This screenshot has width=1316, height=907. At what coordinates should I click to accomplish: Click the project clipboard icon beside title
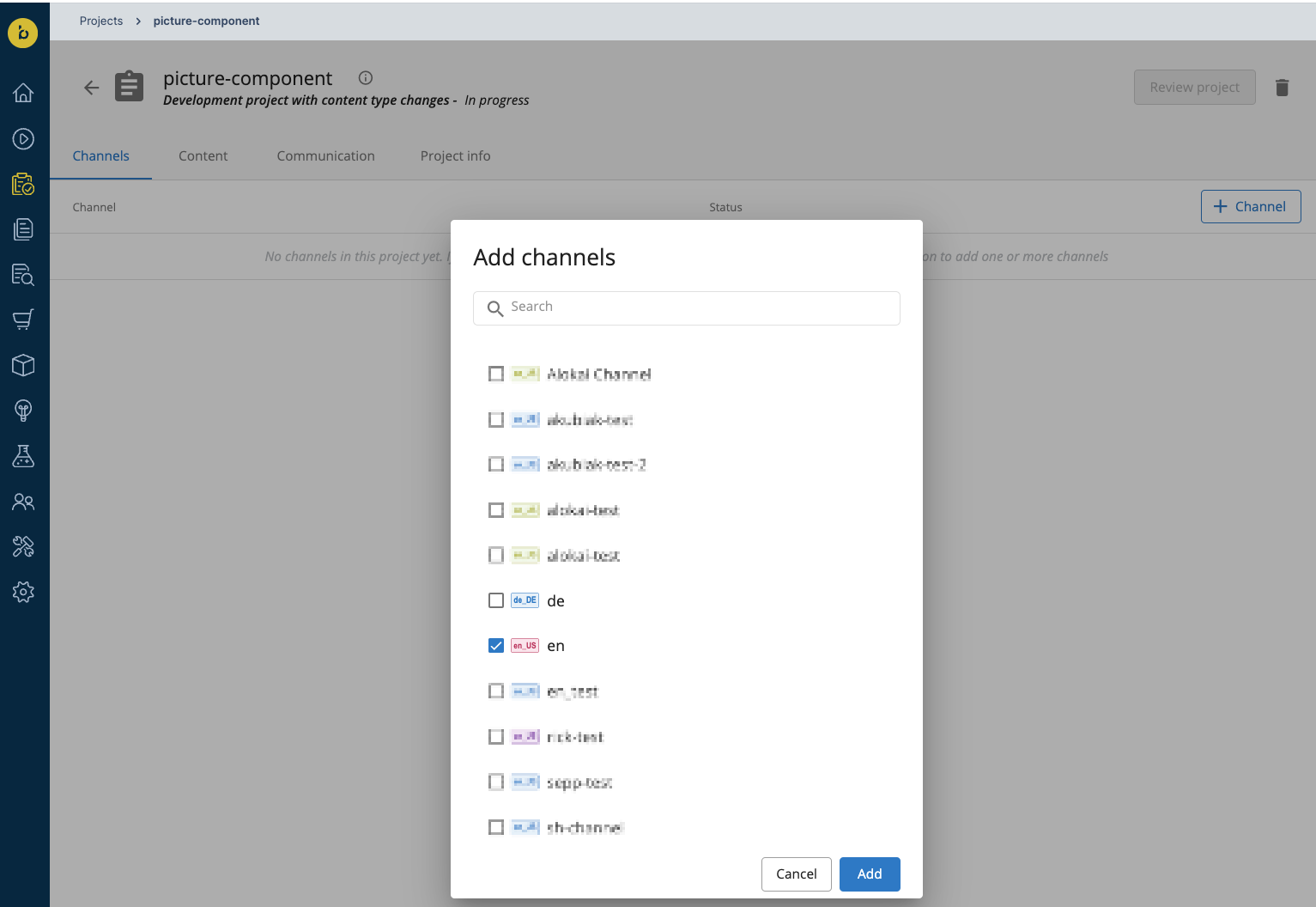click(130, 87)
